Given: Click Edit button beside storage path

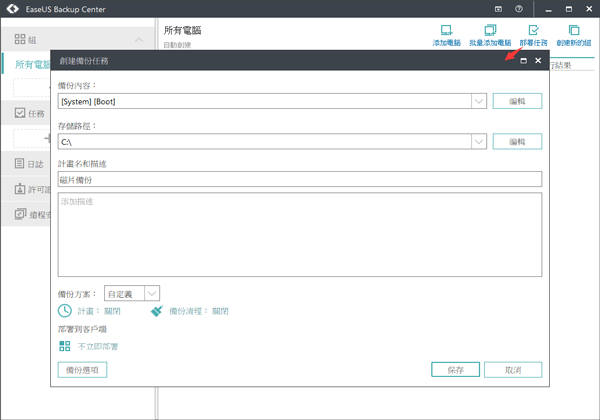Looking at the screenshot, I should 517,142.
